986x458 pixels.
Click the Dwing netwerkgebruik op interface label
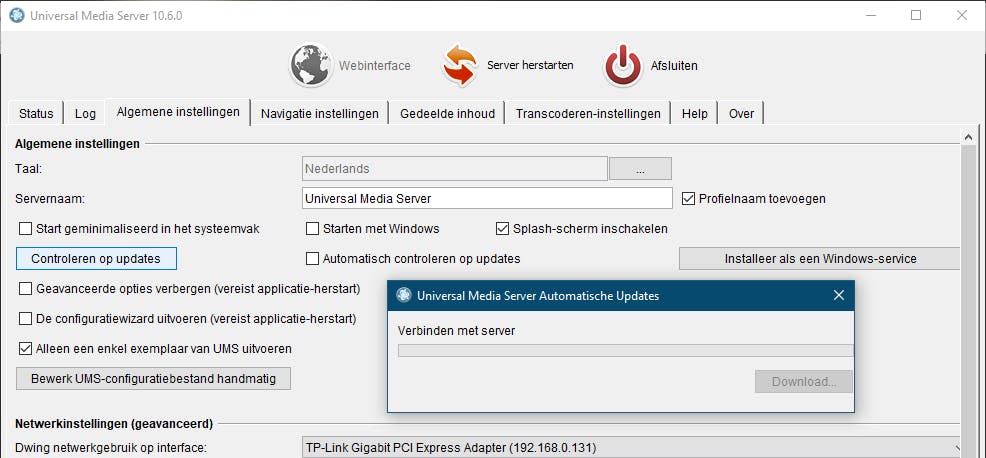click(x=111, y=449)
